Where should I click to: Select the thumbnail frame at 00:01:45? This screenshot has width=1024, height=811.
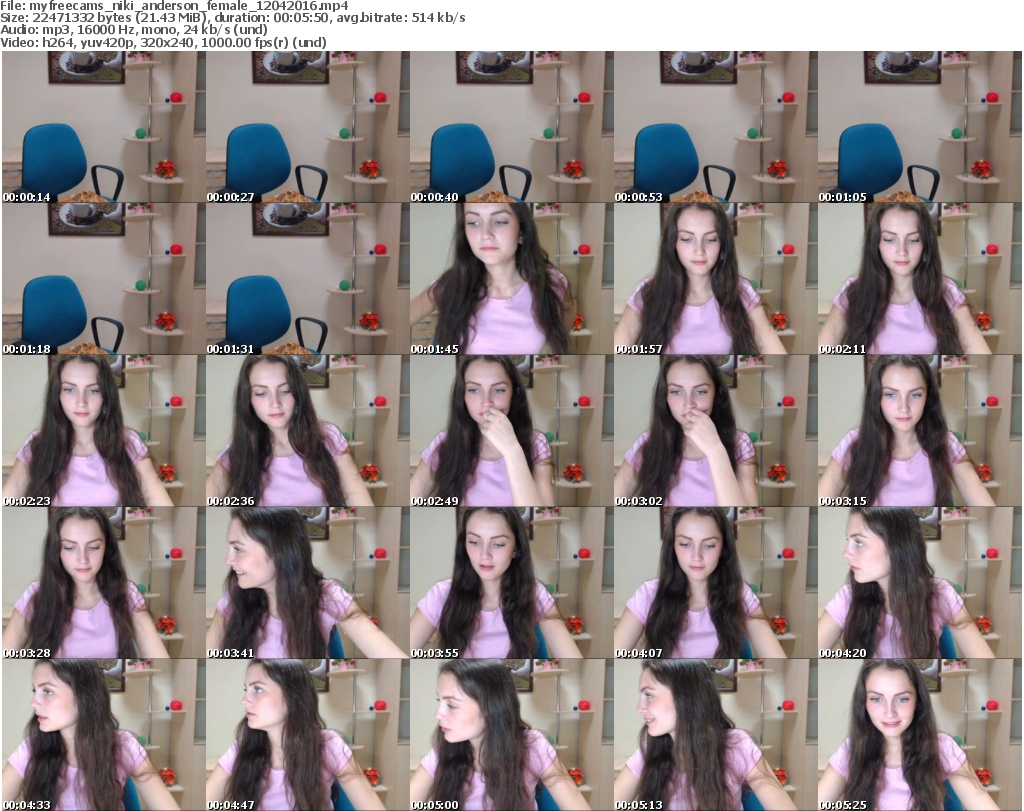pos(511,279)
